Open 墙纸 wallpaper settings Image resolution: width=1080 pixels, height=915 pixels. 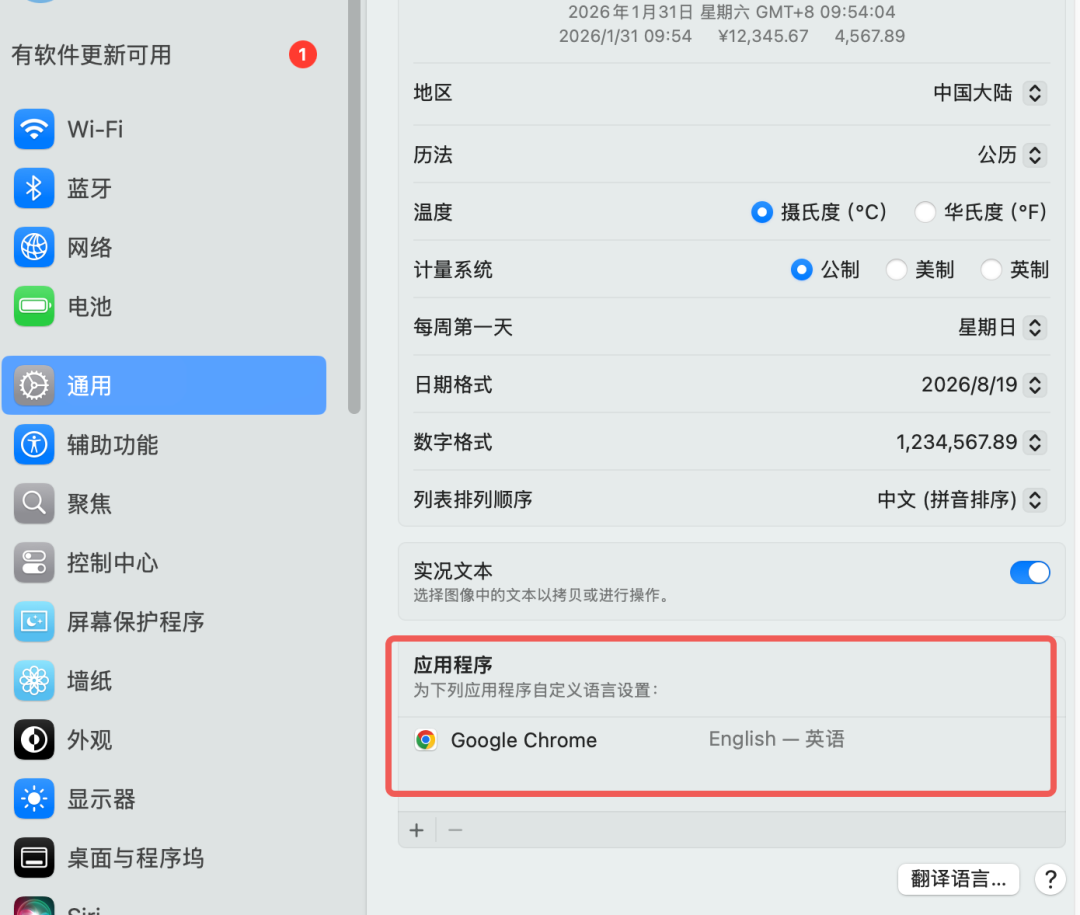[x=86, y=680]
